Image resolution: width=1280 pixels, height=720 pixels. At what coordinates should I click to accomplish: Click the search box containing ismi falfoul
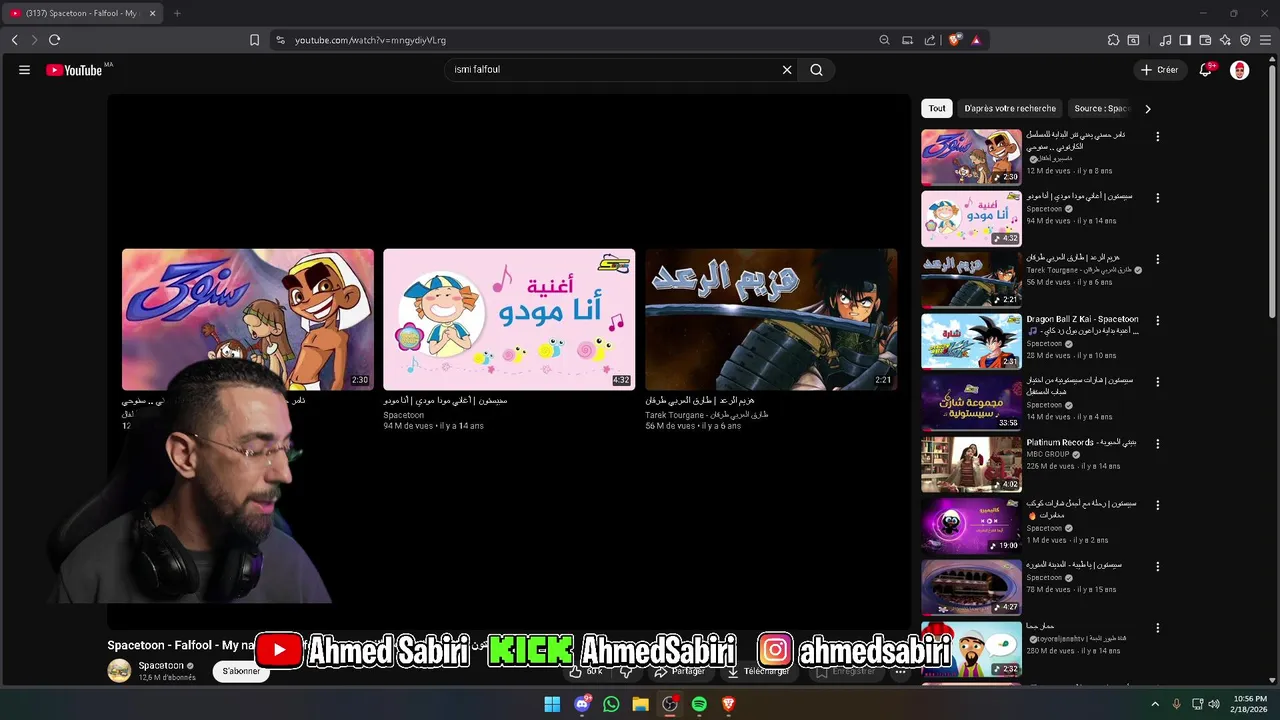(x=612, y=70)
